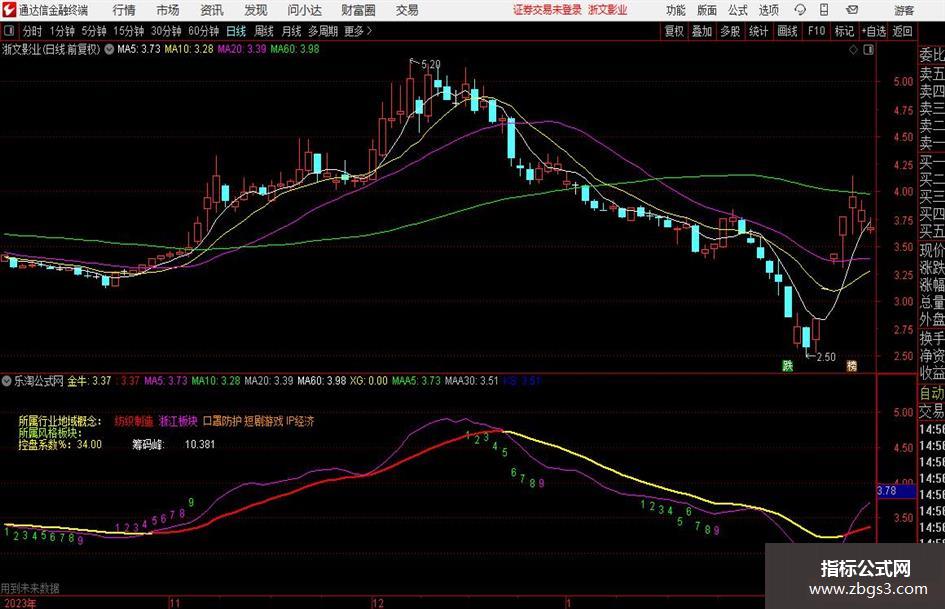Open the mobile phone icon
This screenshot has height=609, width=945.
pyautogui.click(x=824, y=10)
